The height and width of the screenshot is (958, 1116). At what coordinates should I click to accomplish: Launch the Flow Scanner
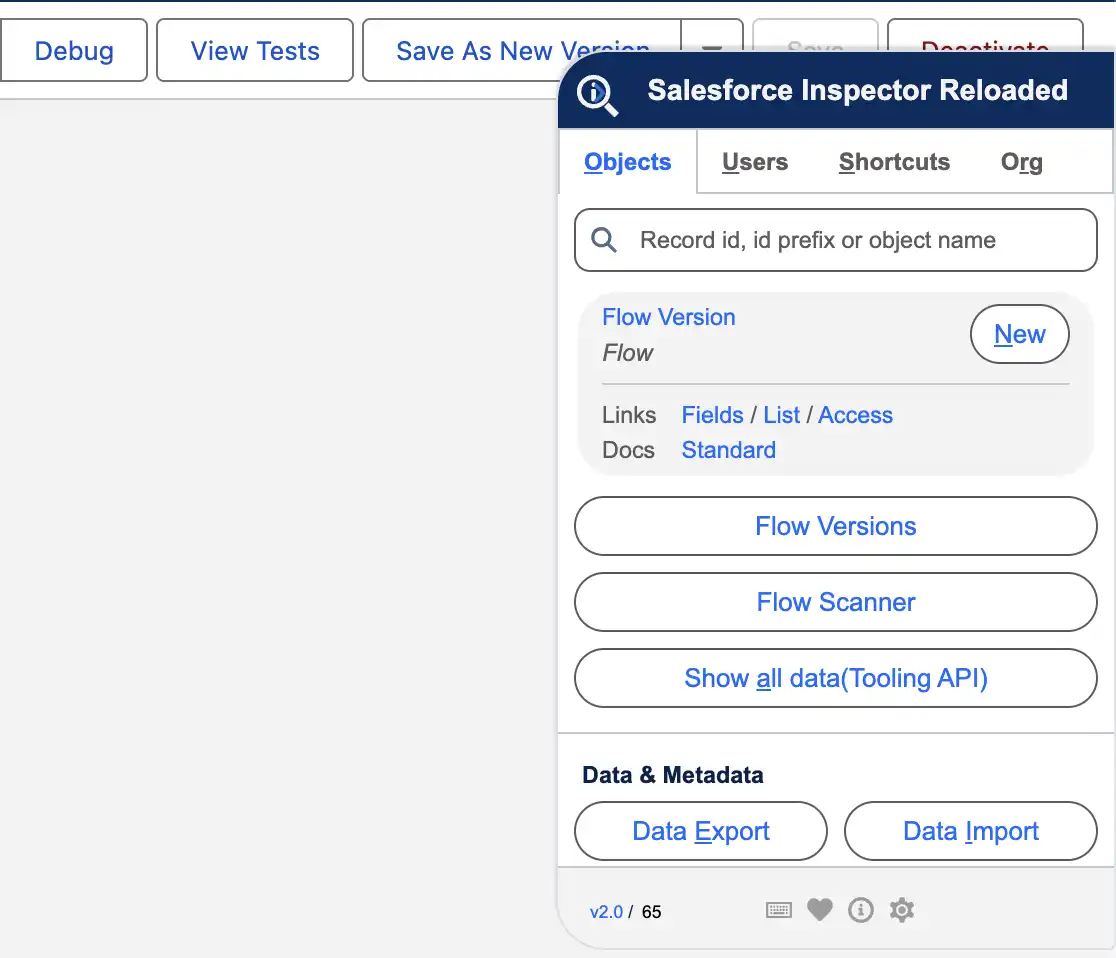tap(835, 602)
